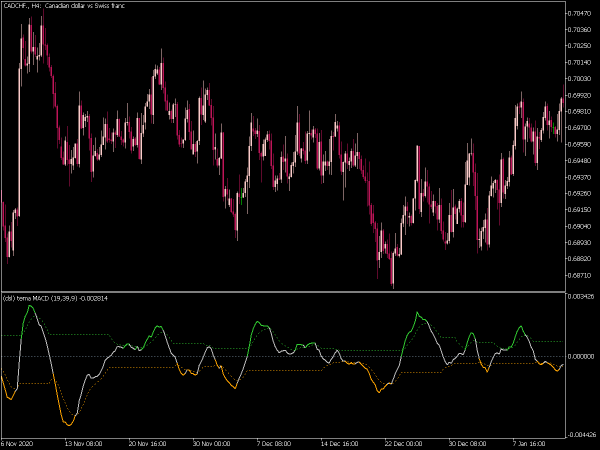Click the 30 Nov 00:00 time label
The image size is (600, 450).
[211, 444]
